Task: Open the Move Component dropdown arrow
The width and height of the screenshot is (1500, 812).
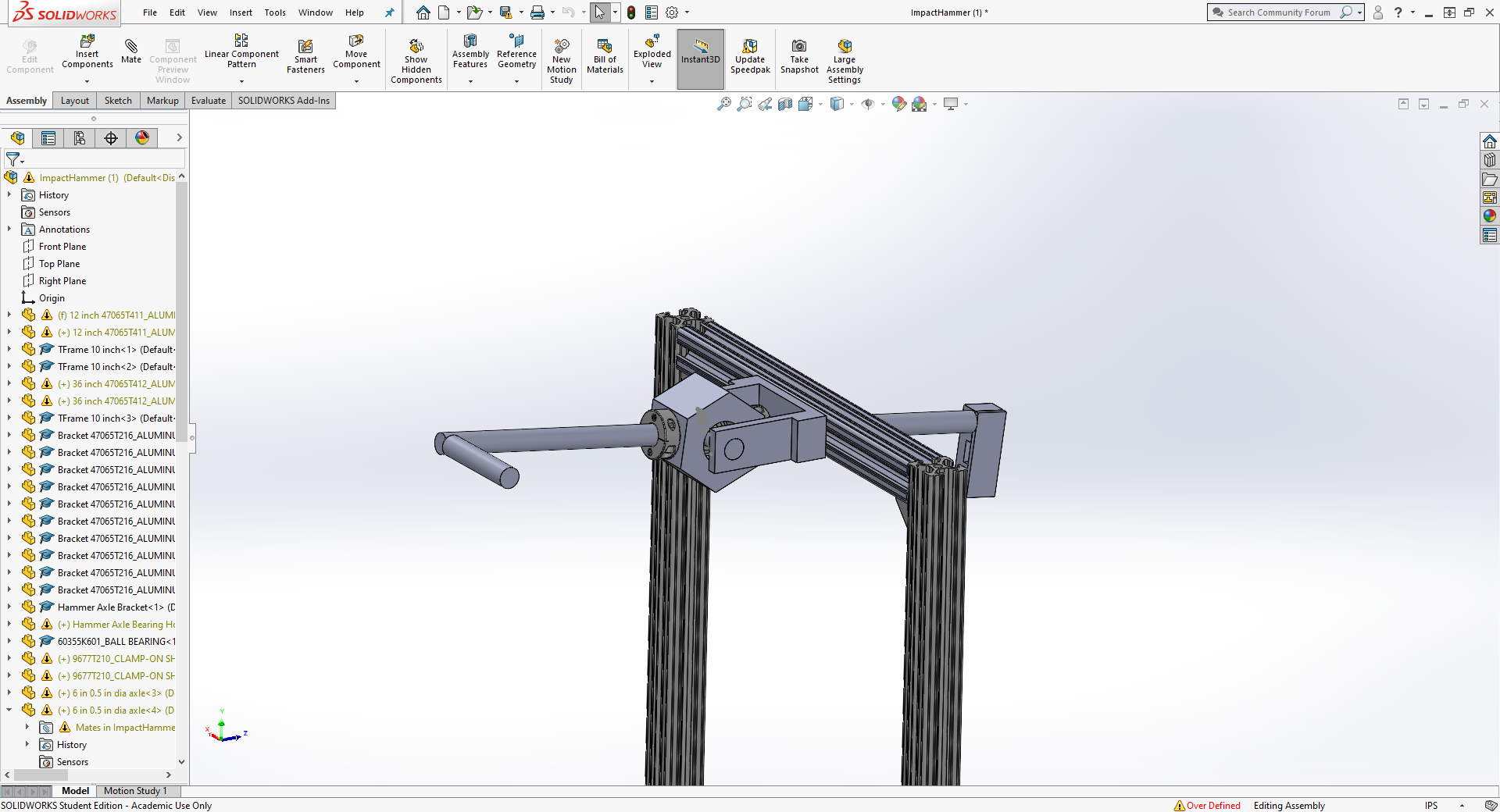Action: pyautogui.click(x=356, y=81)
